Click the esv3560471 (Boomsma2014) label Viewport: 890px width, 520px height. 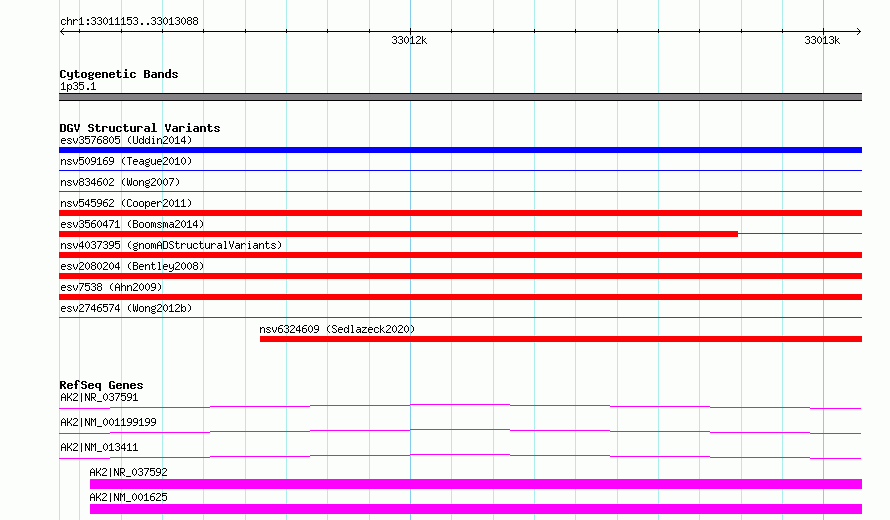[132, 224]
